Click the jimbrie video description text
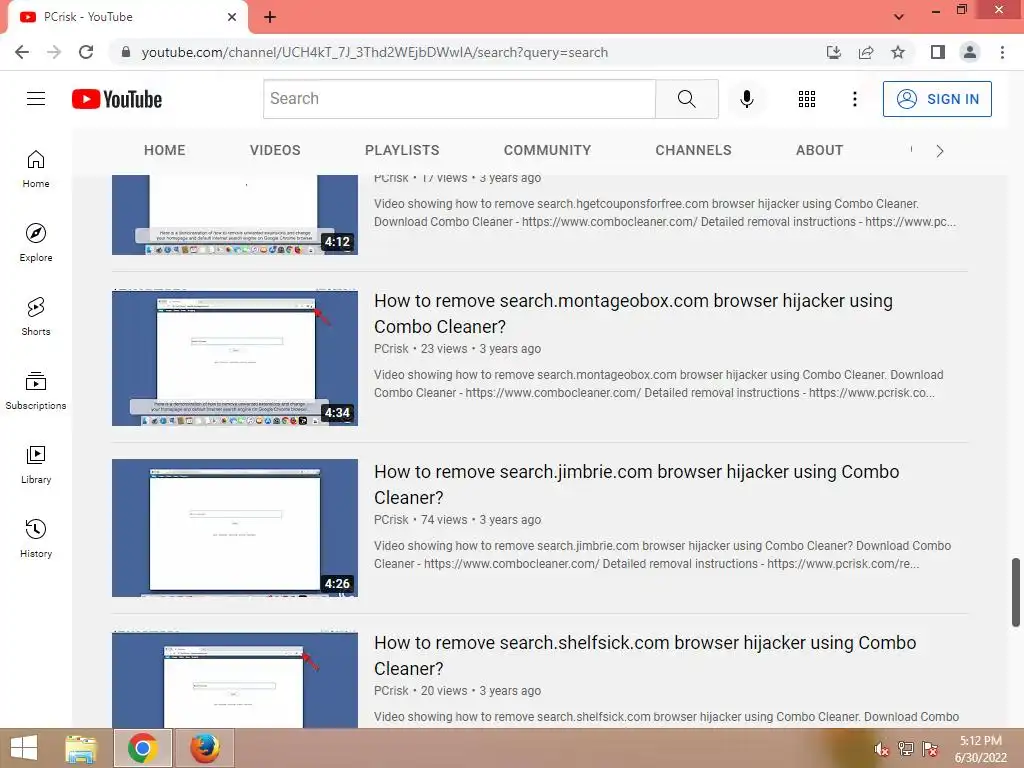Screen dimensions: 1024x768 tap(662, 555)
